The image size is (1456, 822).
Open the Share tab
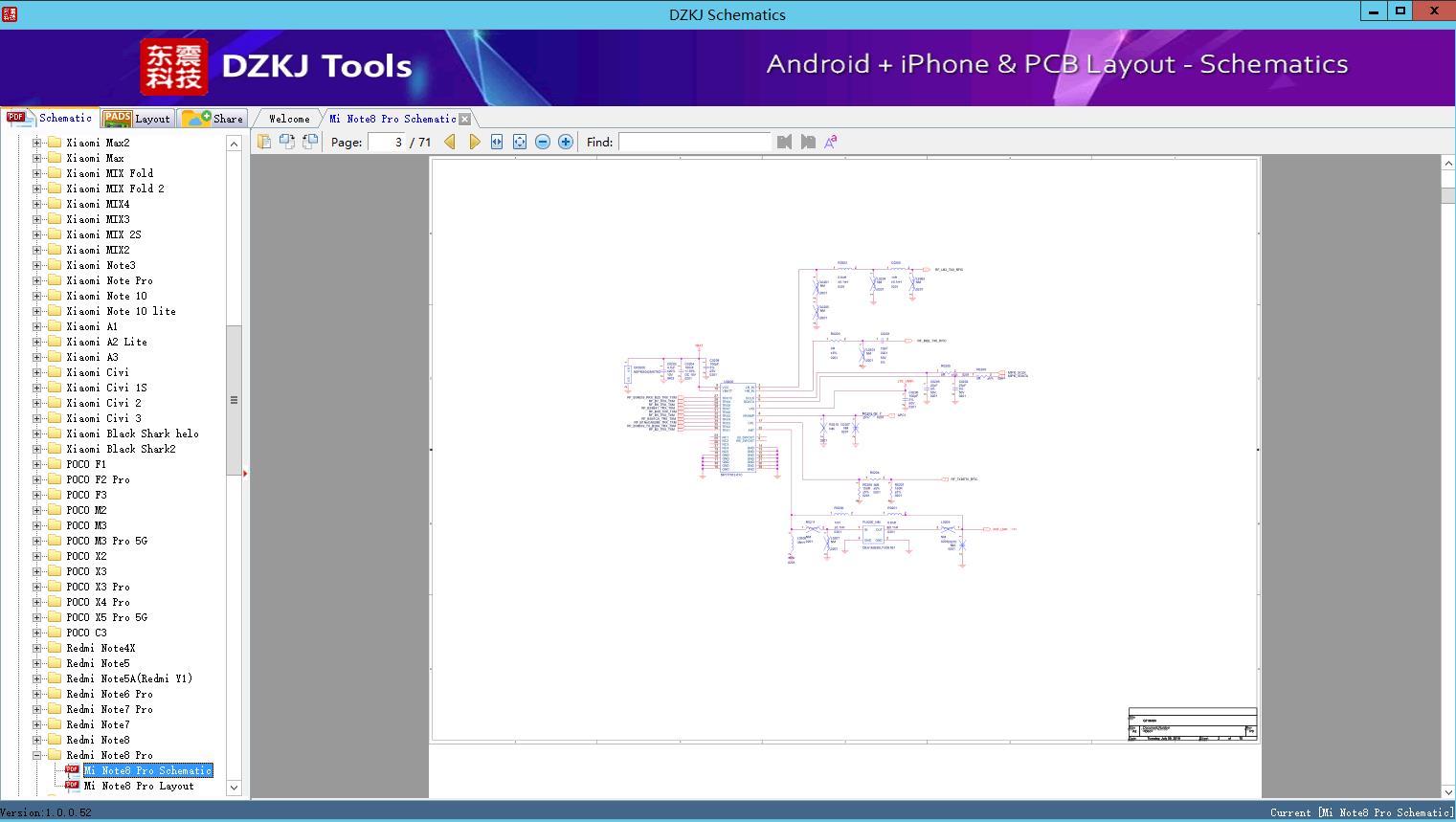pyautogui.click(x=214, y=119)
